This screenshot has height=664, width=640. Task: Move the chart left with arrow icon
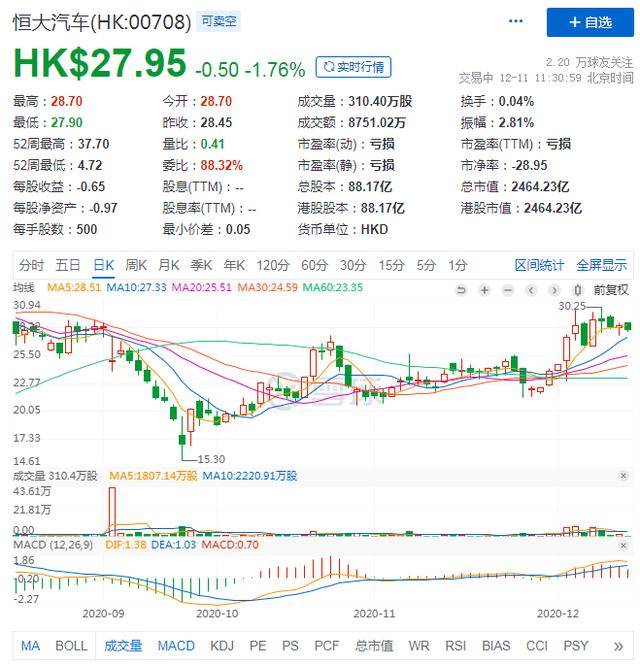point(531,290)
